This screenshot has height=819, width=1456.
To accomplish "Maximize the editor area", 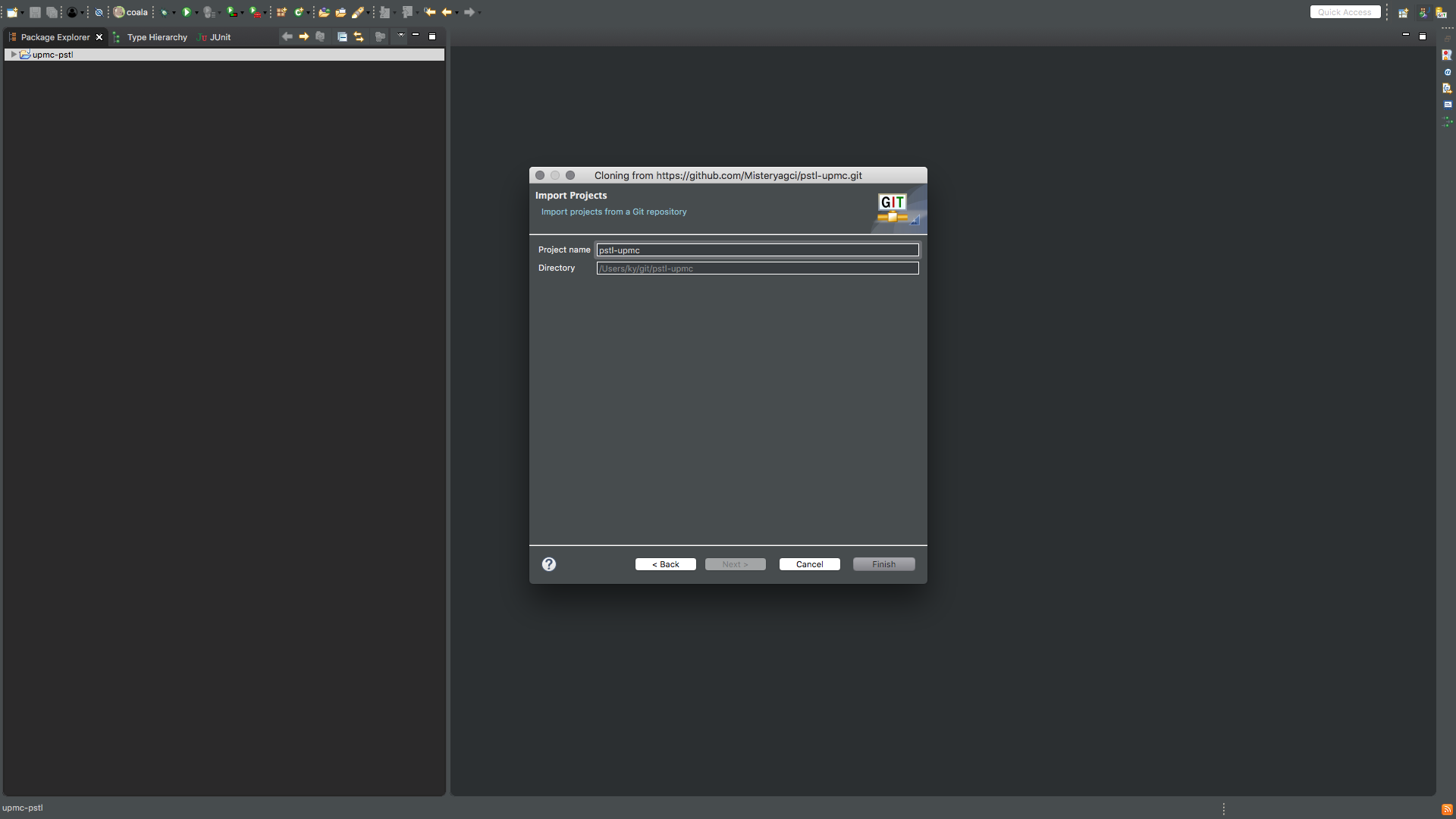I will coord(1423,36).
